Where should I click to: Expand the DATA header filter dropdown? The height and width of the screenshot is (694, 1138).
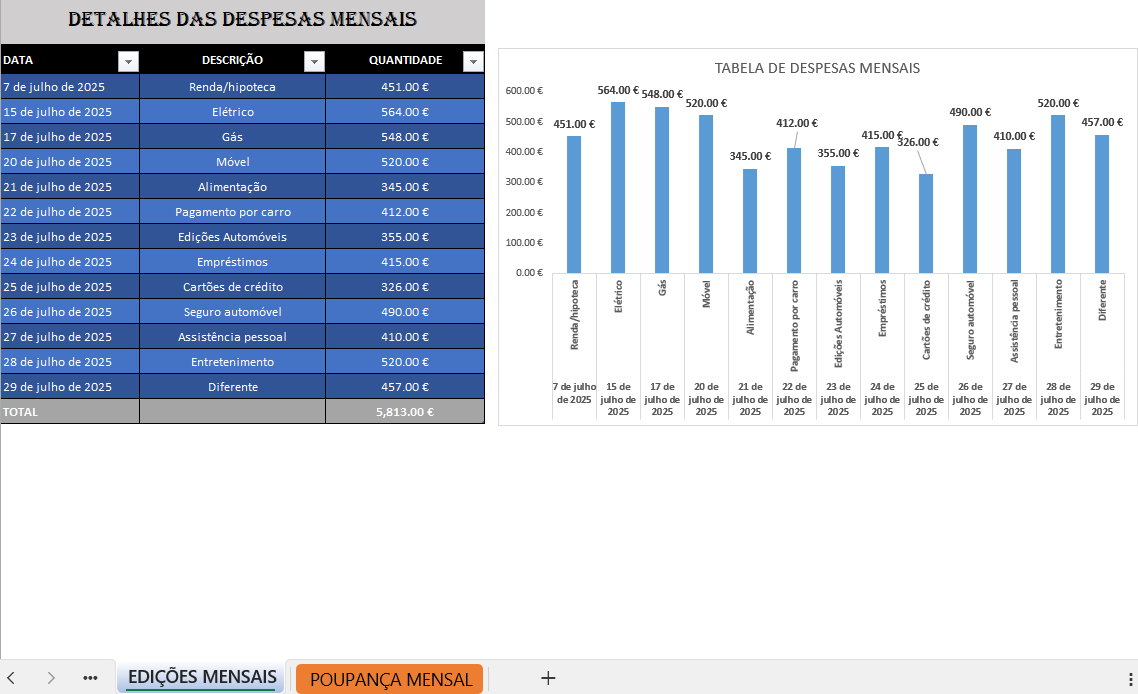[128, 61]
